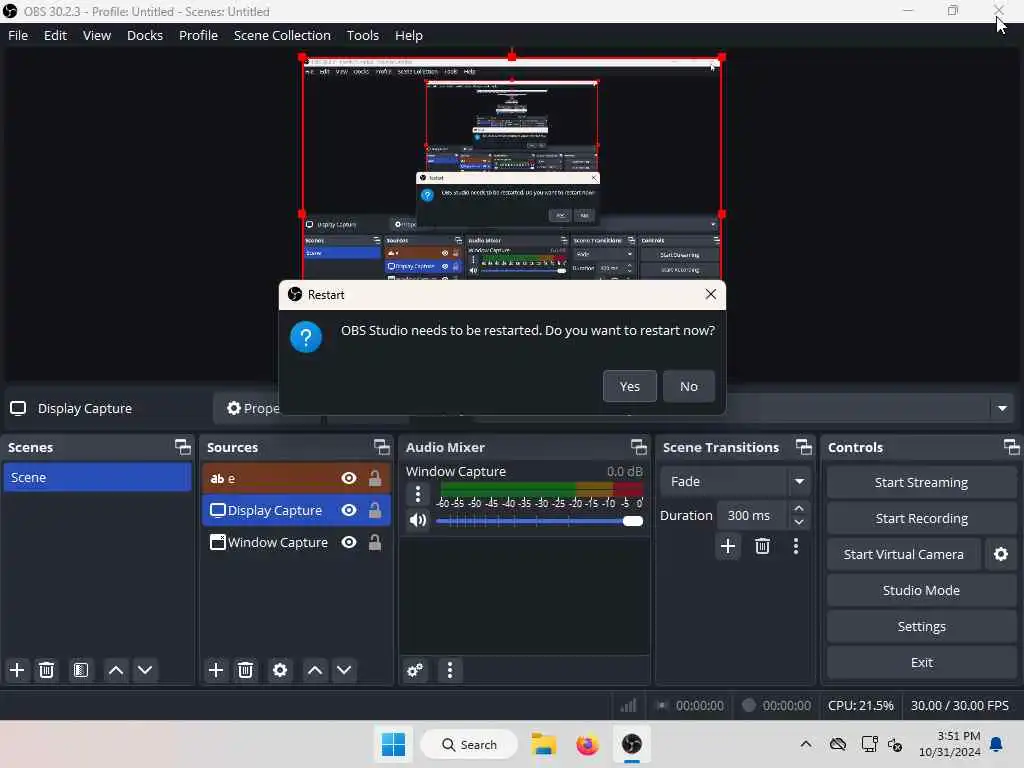Click Start Streaming button
This screenshot has width=1024, height=768.
(x=921, y=483)
